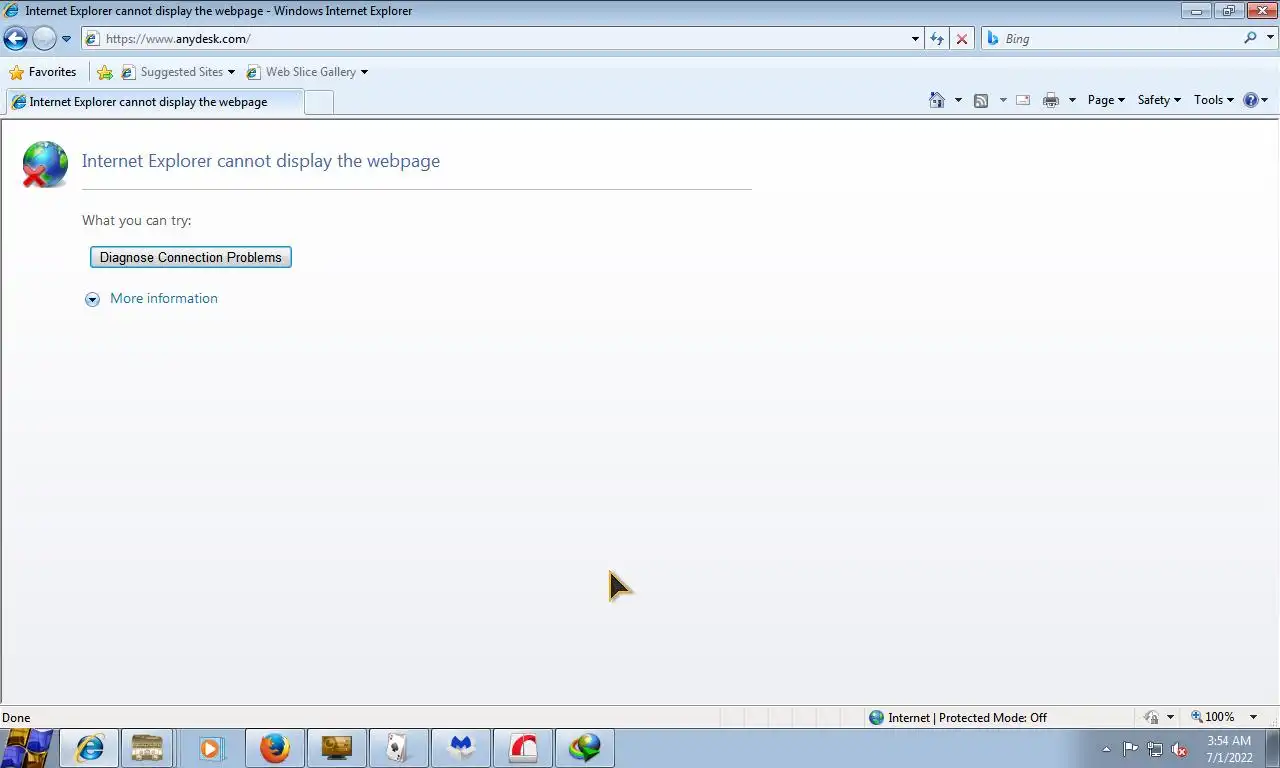Open the second taskbar icon beside Internet Explorer

point(147,748)
